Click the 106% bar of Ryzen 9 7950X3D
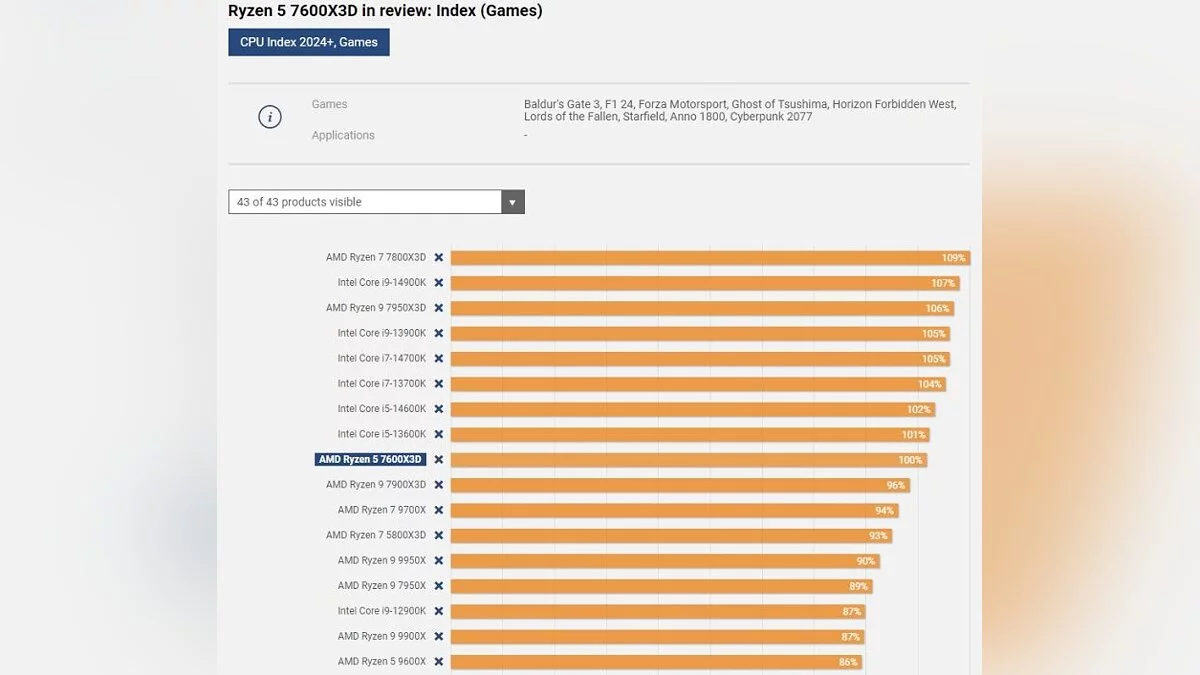Image resolution: width=1200 pixels, height=675 pixels. click(x=702, y=308)
